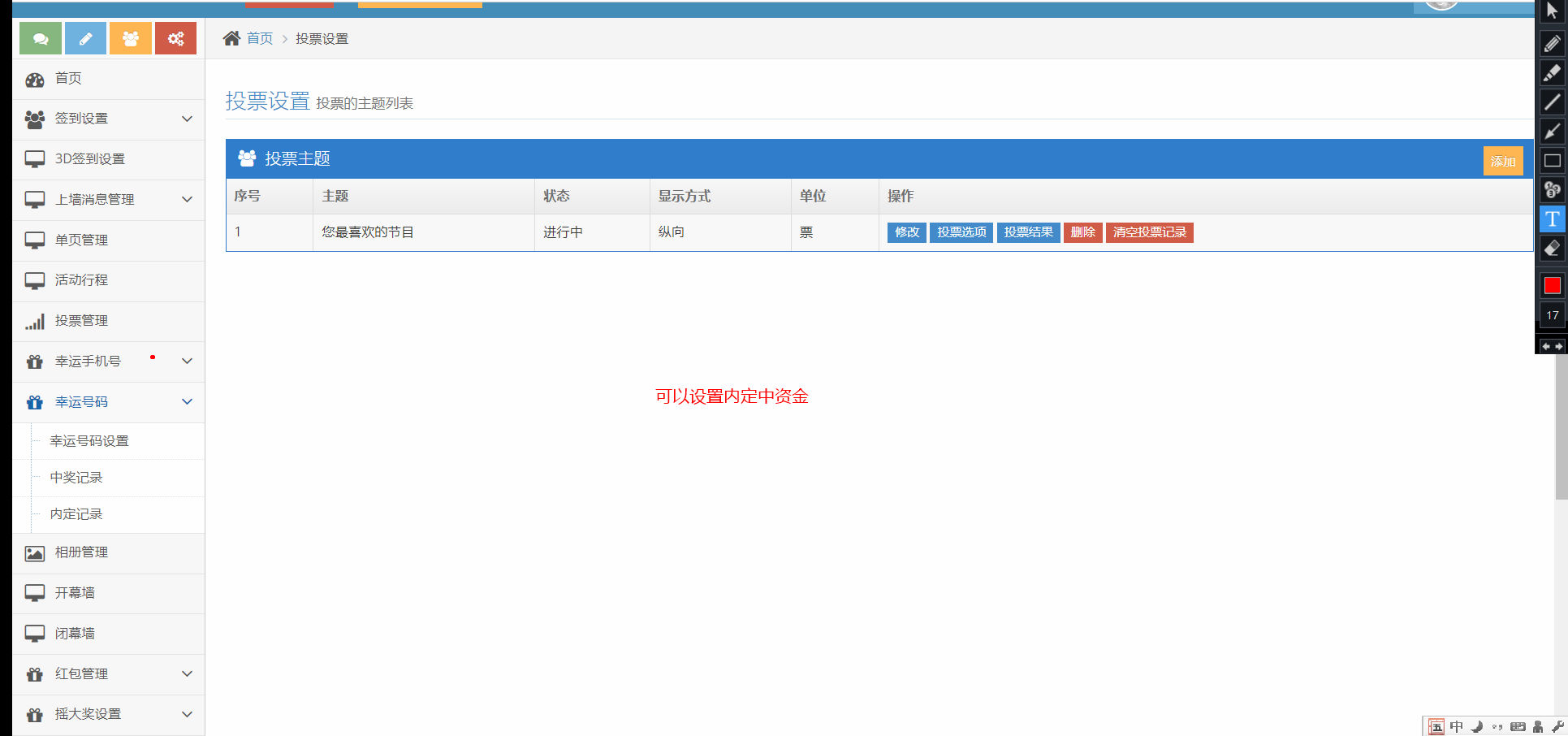Click the red gears settings shortcut icon
Screen dimensions: 1568x736
[175, 39]
